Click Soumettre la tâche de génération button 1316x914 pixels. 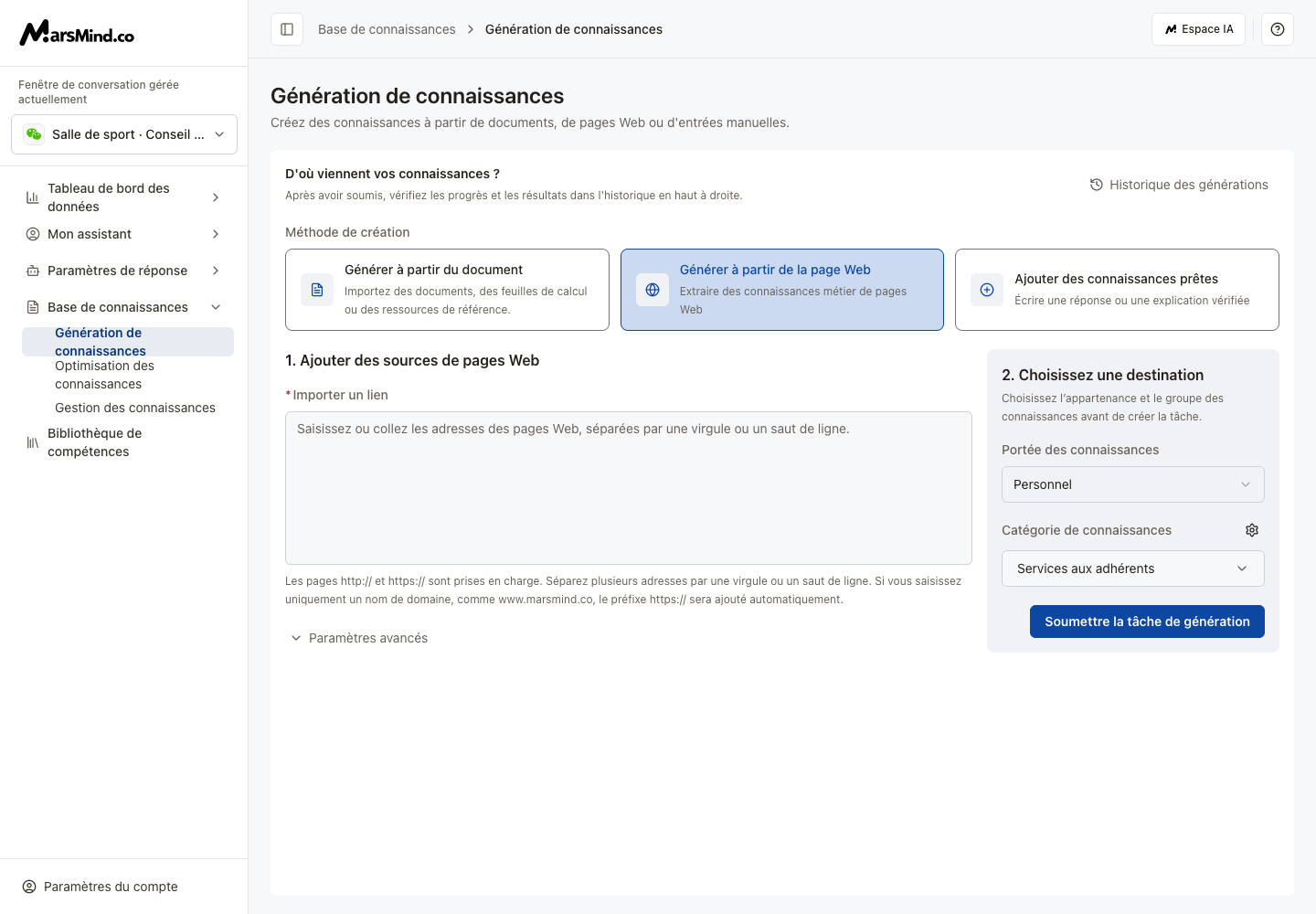(x=1147, y=622)
